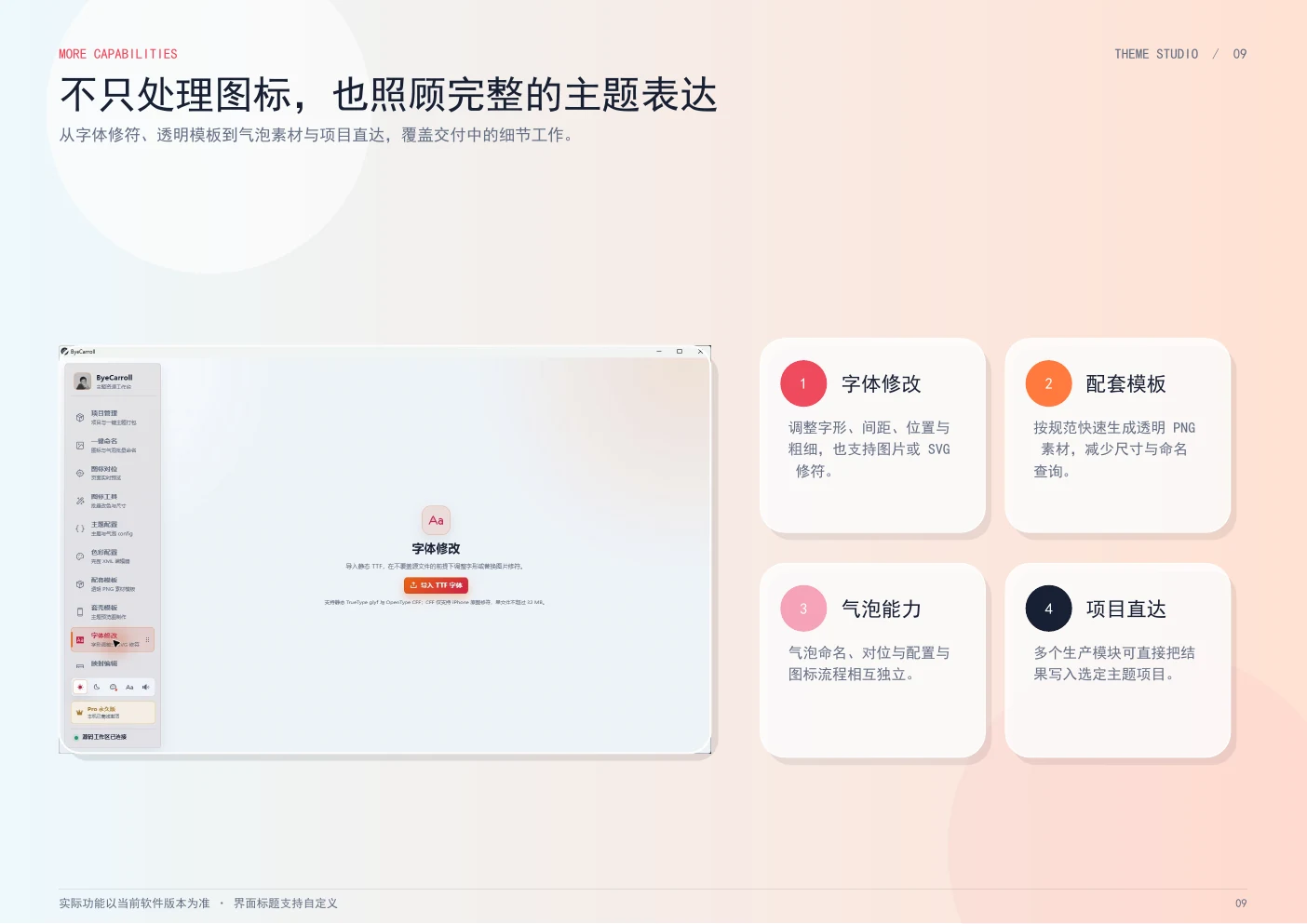
Task: Click the grip dots on 字体修改 row
Action: [147, 639]
